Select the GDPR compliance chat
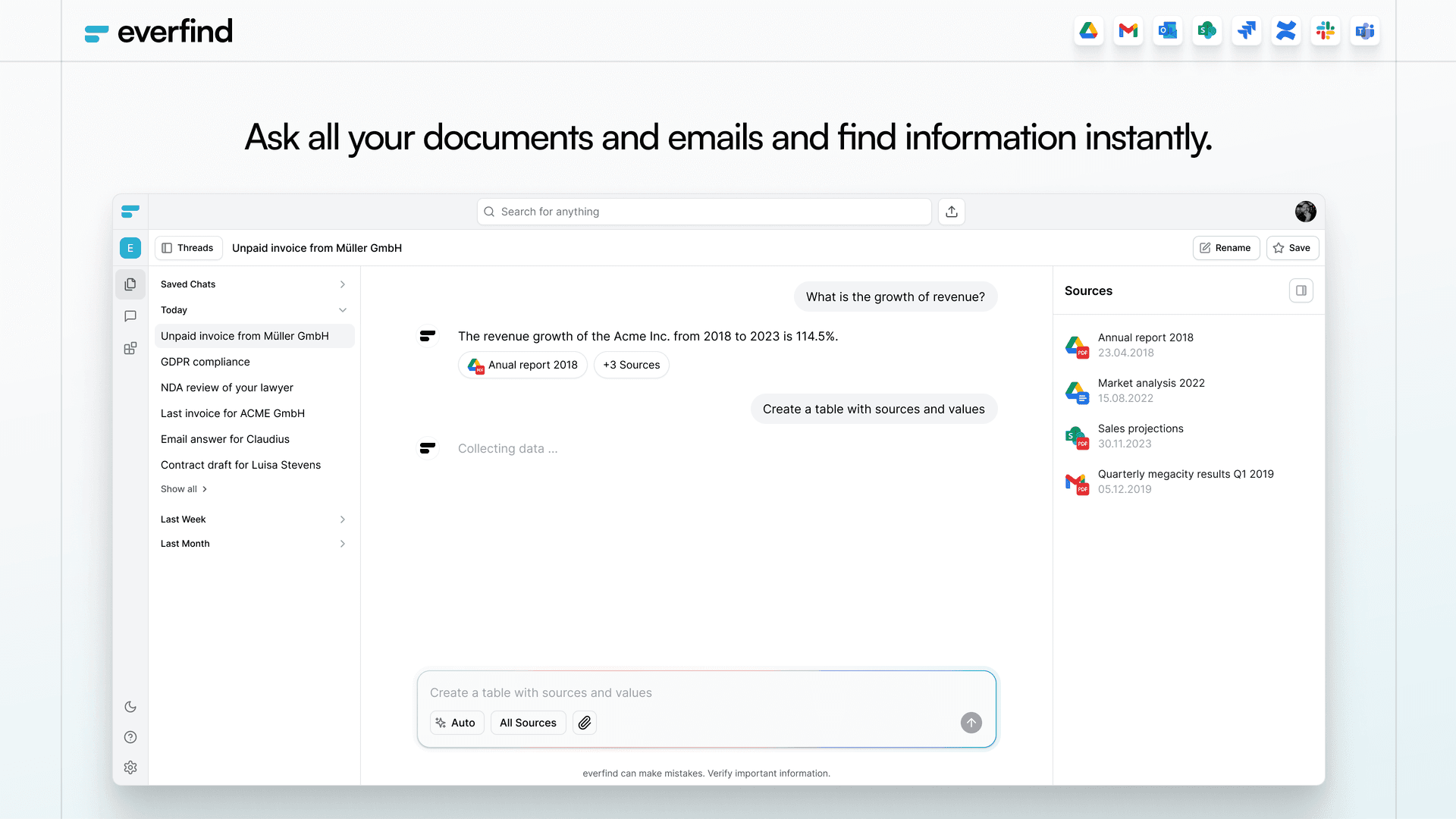The image size is (1456, 819). (x=206, y=362)
